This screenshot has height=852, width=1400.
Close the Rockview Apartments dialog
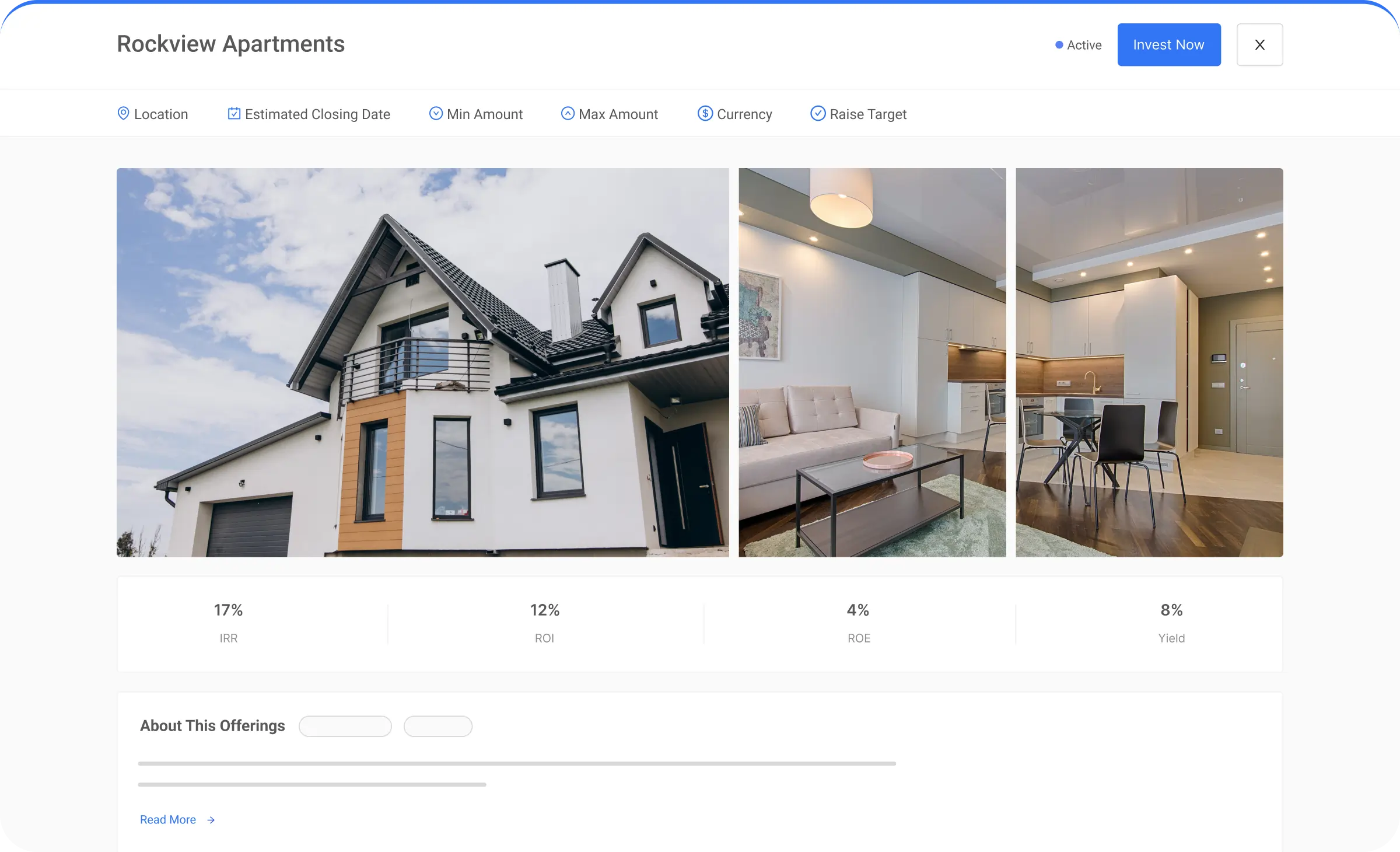pyautogui.click(x=1259, y=45)
